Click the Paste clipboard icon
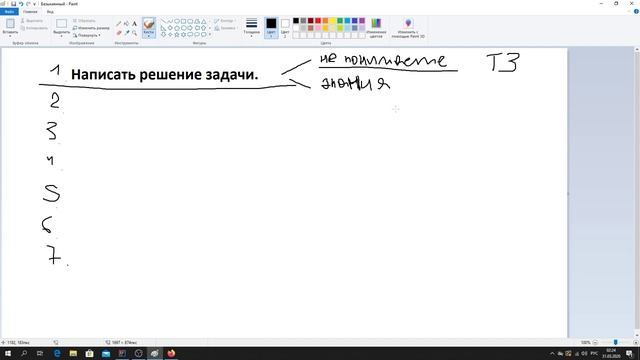This screenshot has width=640, height=360. 10,24
